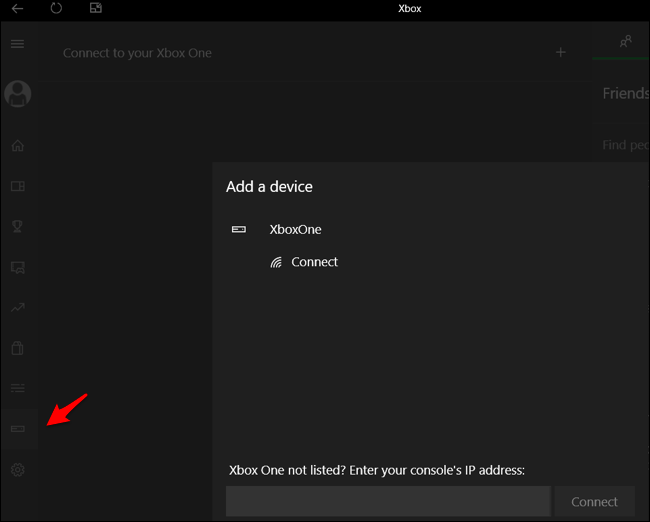
Task: Click the refresh icon in title bar
Action: (x=56, y=8)
